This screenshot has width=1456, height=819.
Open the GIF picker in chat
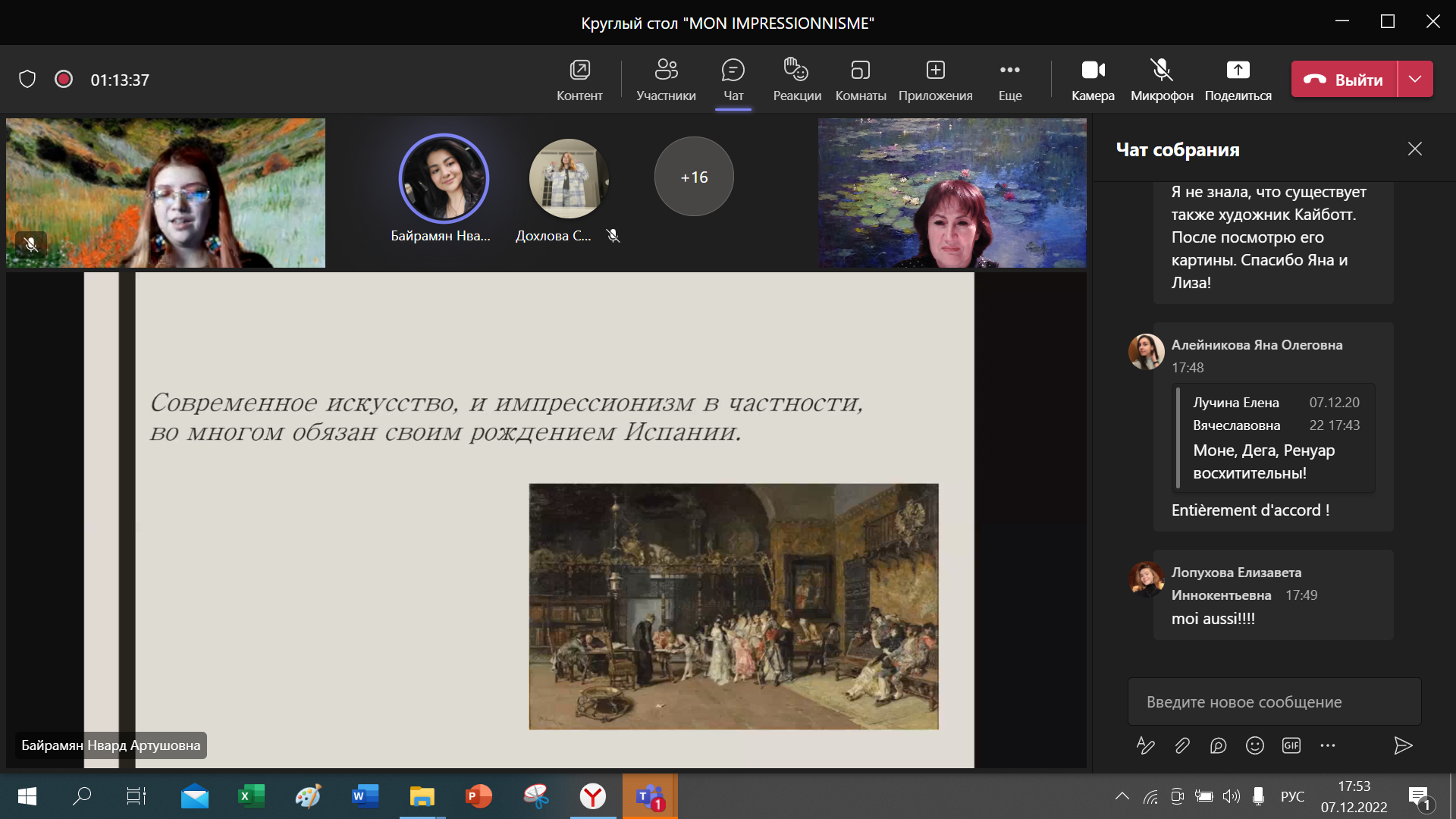1291,745
